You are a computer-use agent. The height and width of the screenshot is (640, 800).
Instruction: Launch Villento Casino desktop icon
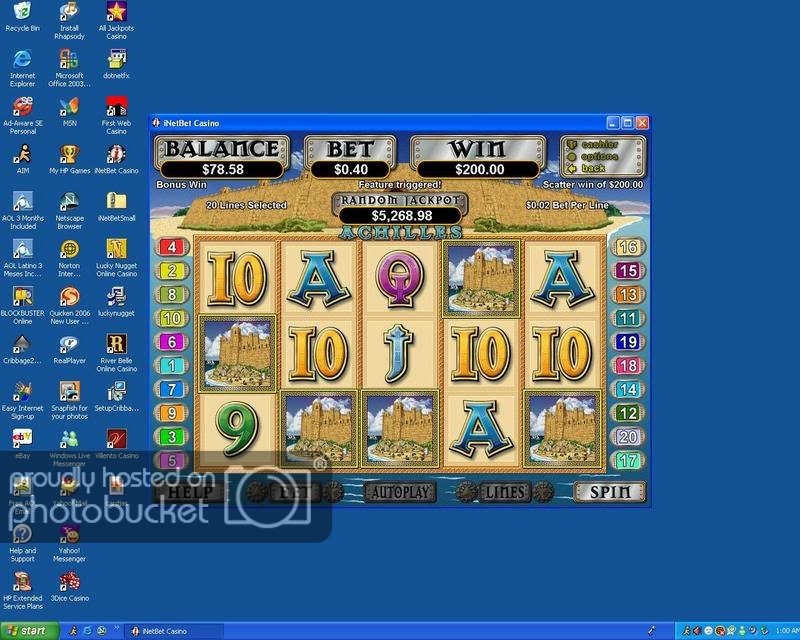116,444
